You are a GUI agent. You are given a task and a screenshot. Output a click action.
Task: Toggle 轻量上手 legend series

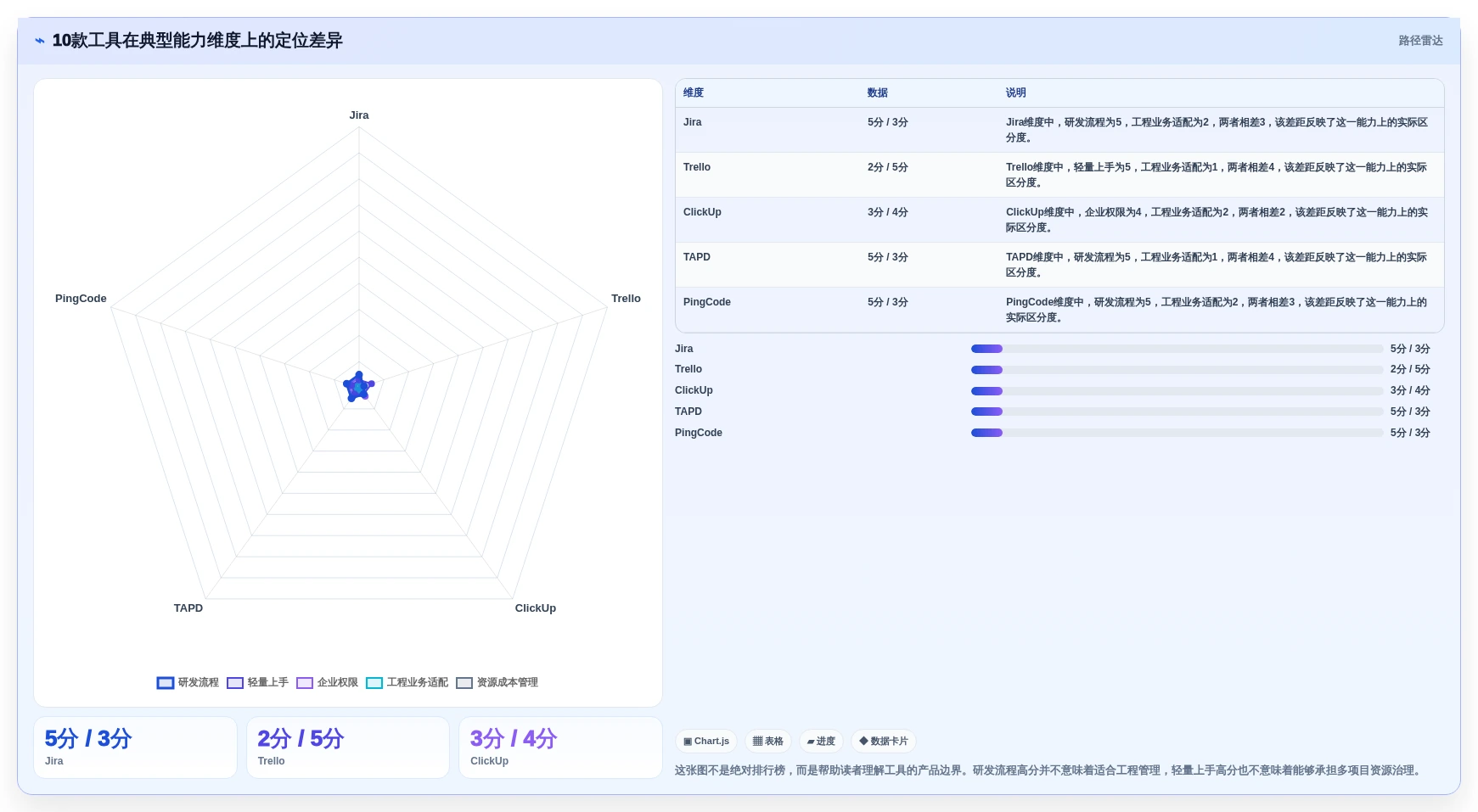coord(257,682)
